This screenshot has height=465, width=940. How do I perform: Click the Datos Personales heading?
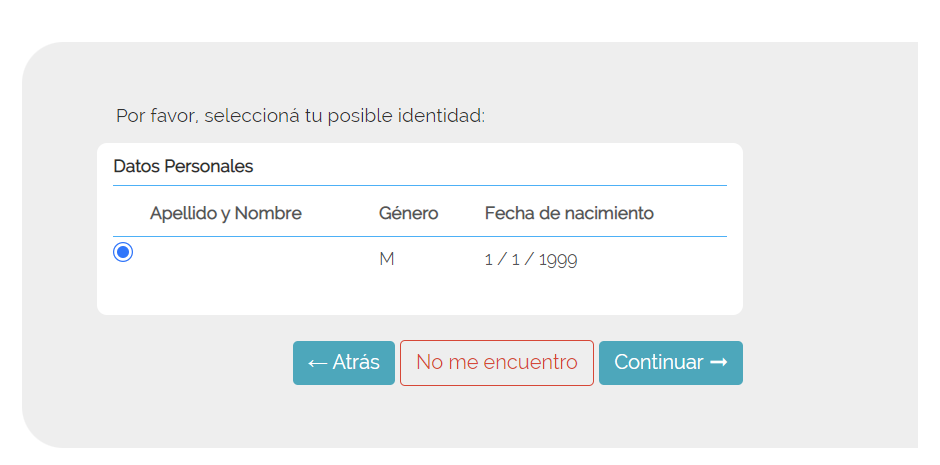[183, 166]
